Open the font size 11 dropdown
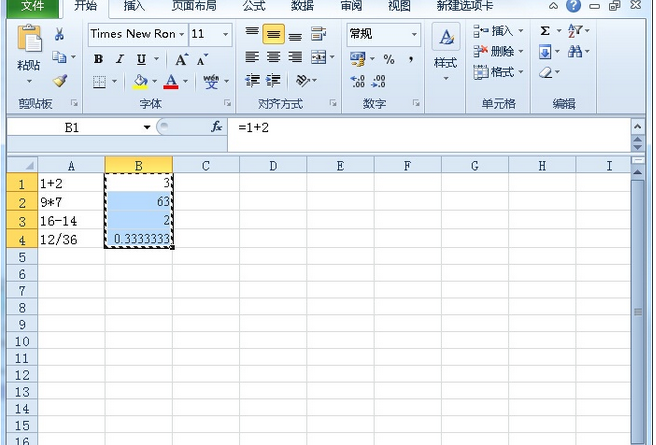 (x=225, y=34)
